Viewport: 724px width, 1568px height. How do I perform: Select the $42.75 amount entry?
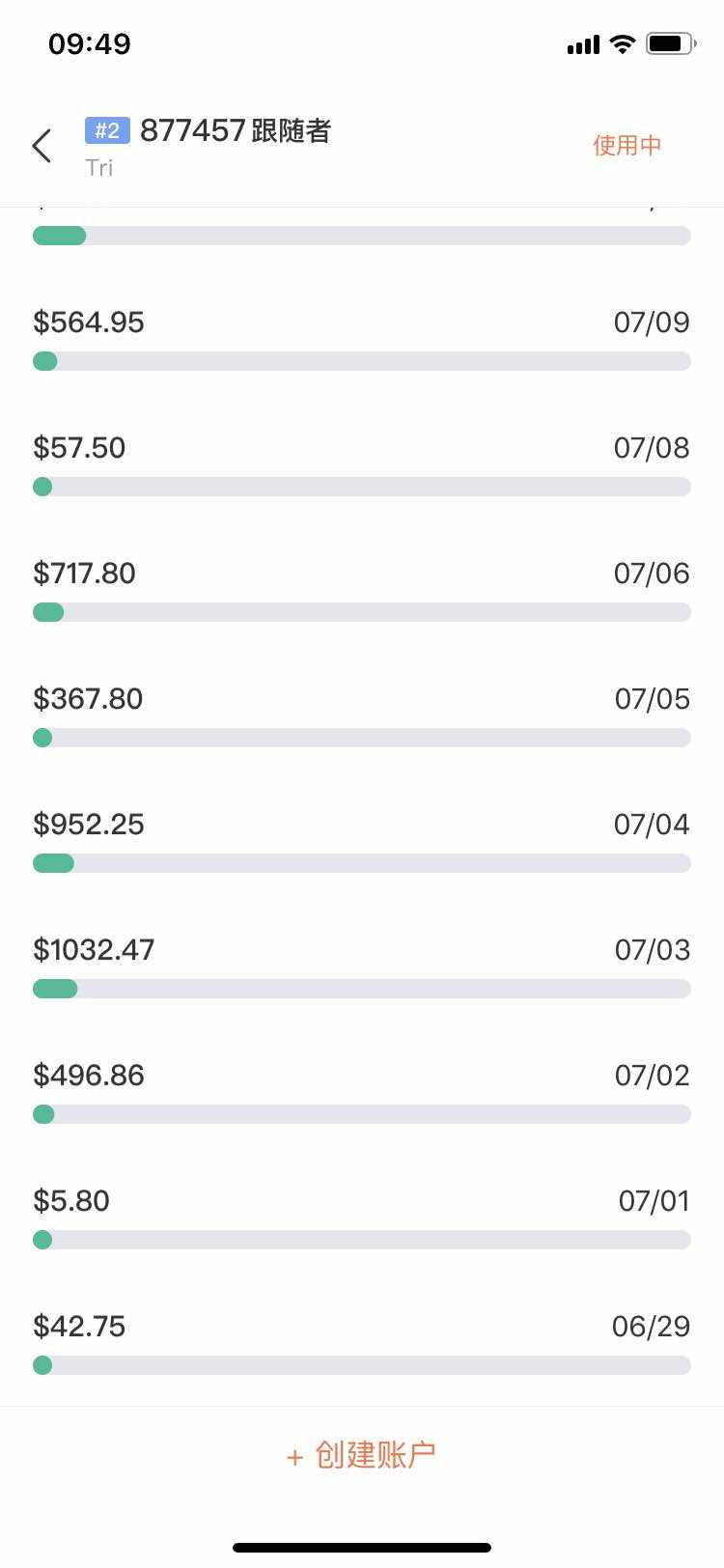pyautogui.click(x=79, y=1327)
